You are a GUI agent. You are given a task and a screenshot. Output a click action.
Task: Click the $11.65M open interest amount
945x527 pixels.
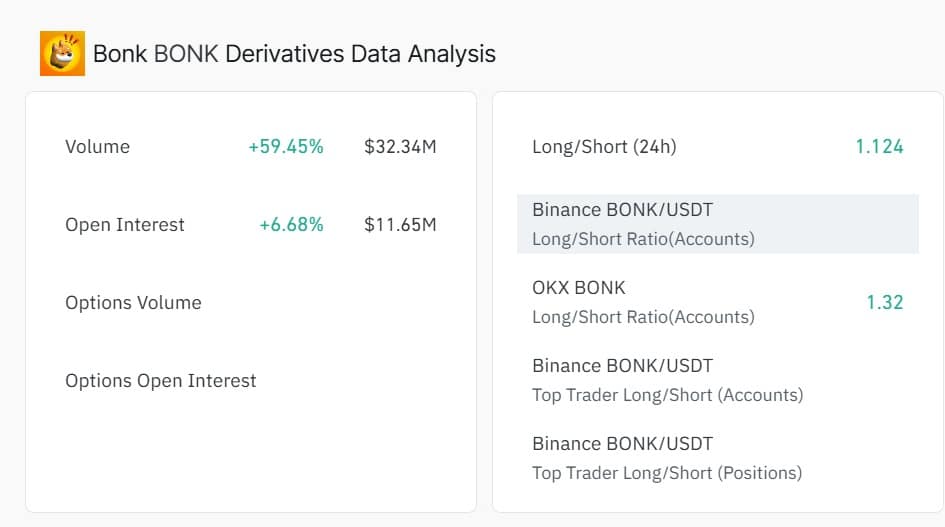400,225
